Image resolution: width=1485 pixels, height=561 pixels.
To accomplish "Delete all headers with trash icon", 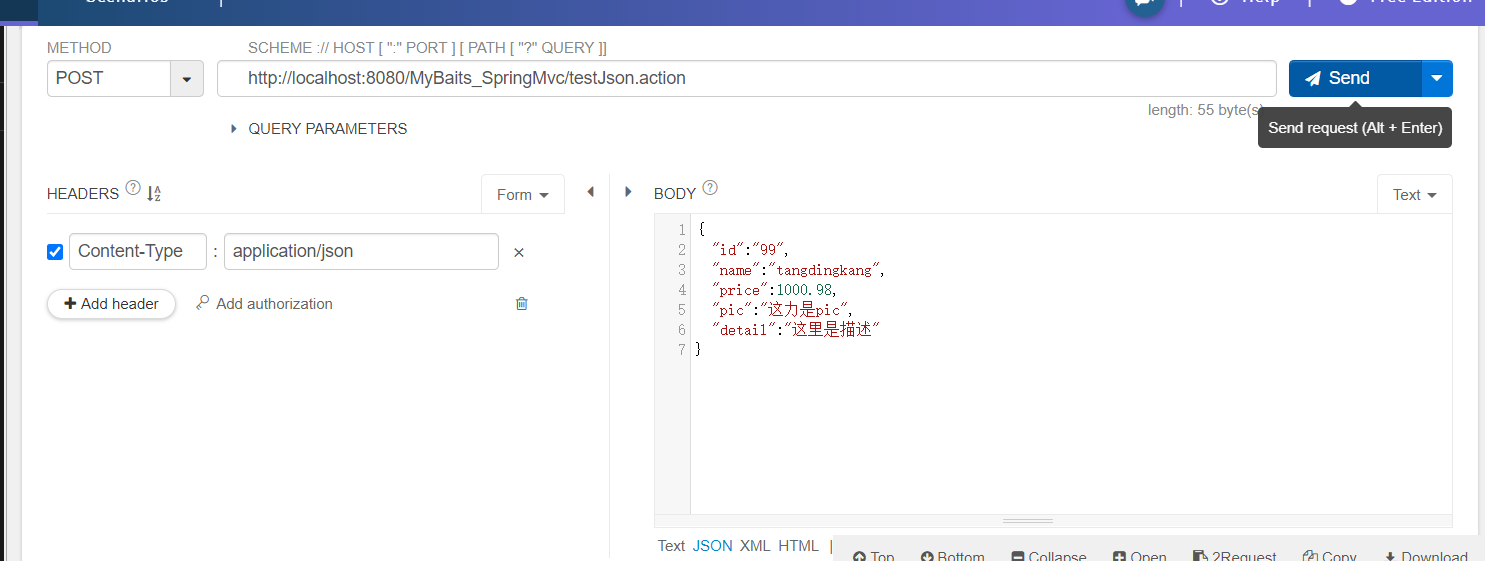I will [521, 303].
